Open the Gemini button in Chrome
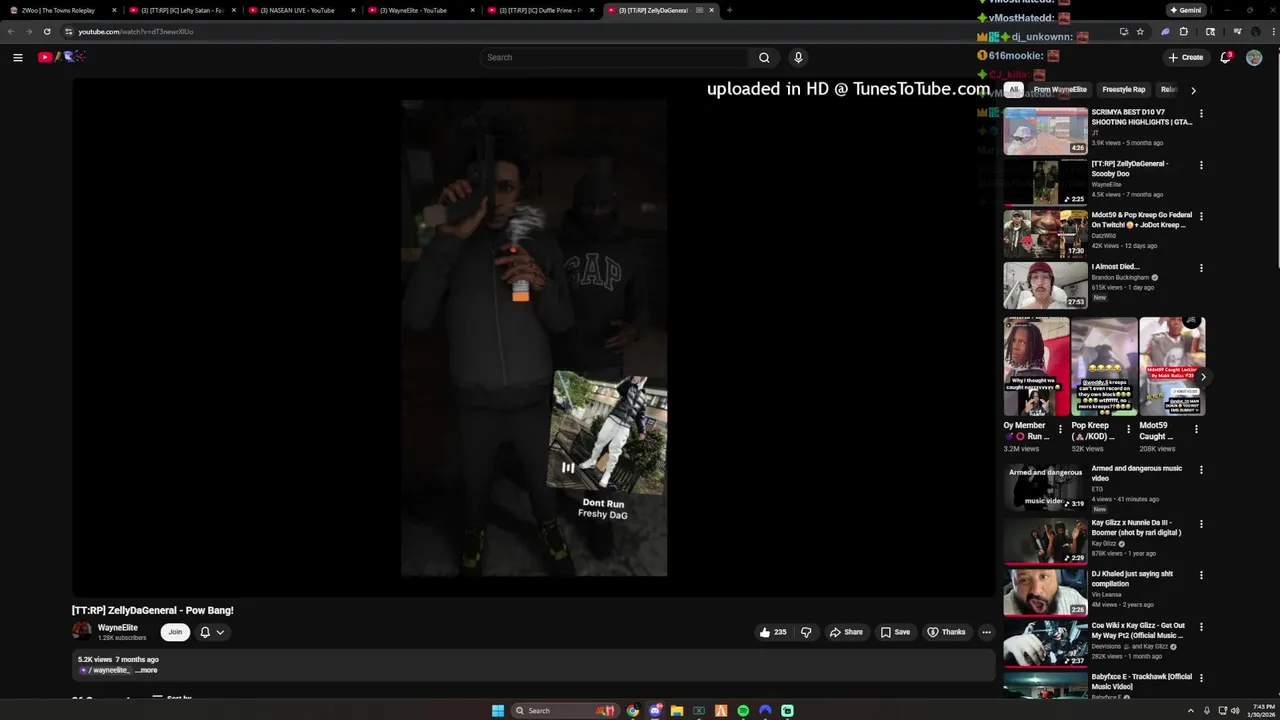This screenshot has height=720, width=1280. 1186,10
